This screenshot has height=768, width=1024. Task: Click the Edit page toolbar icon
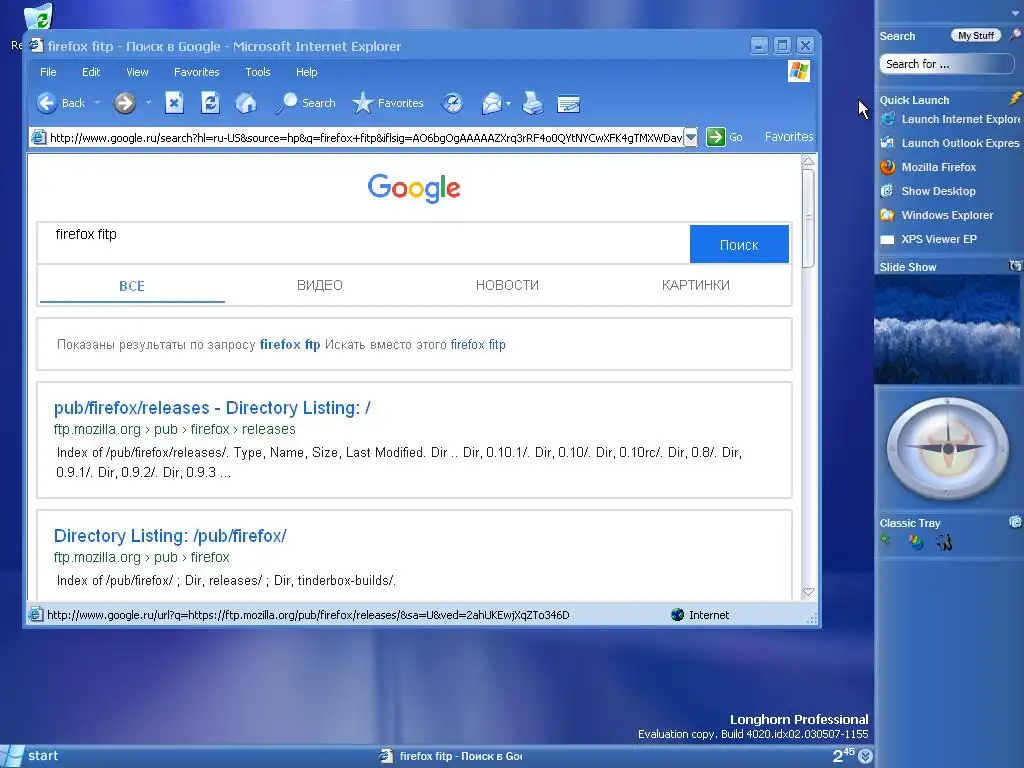pyautogui.click(x=568, y=104)
